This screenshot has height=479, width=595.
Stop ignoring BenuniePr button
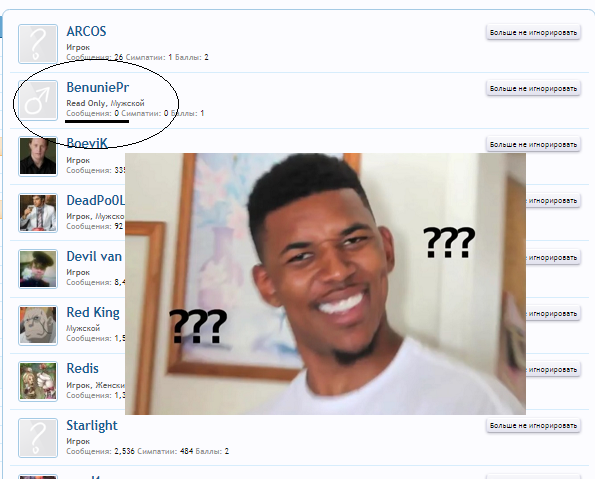point(533,88)
